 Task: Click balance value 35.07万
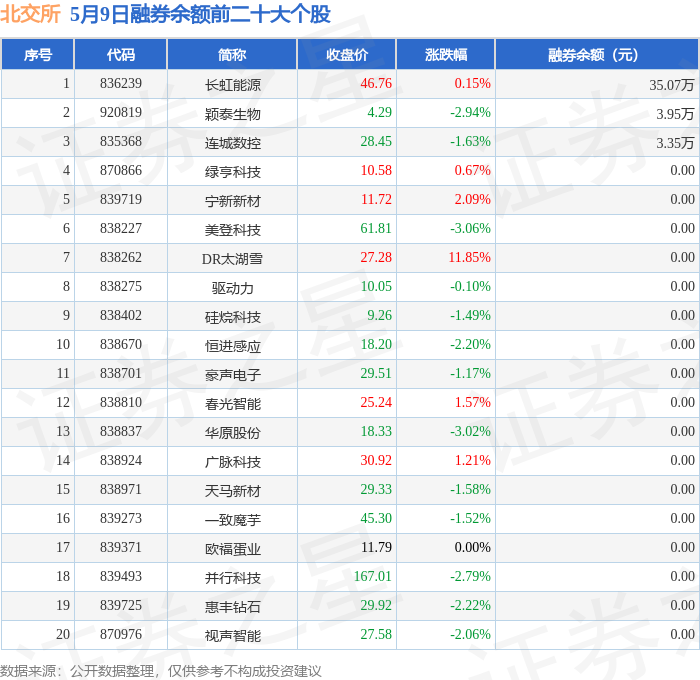(671, 84)
